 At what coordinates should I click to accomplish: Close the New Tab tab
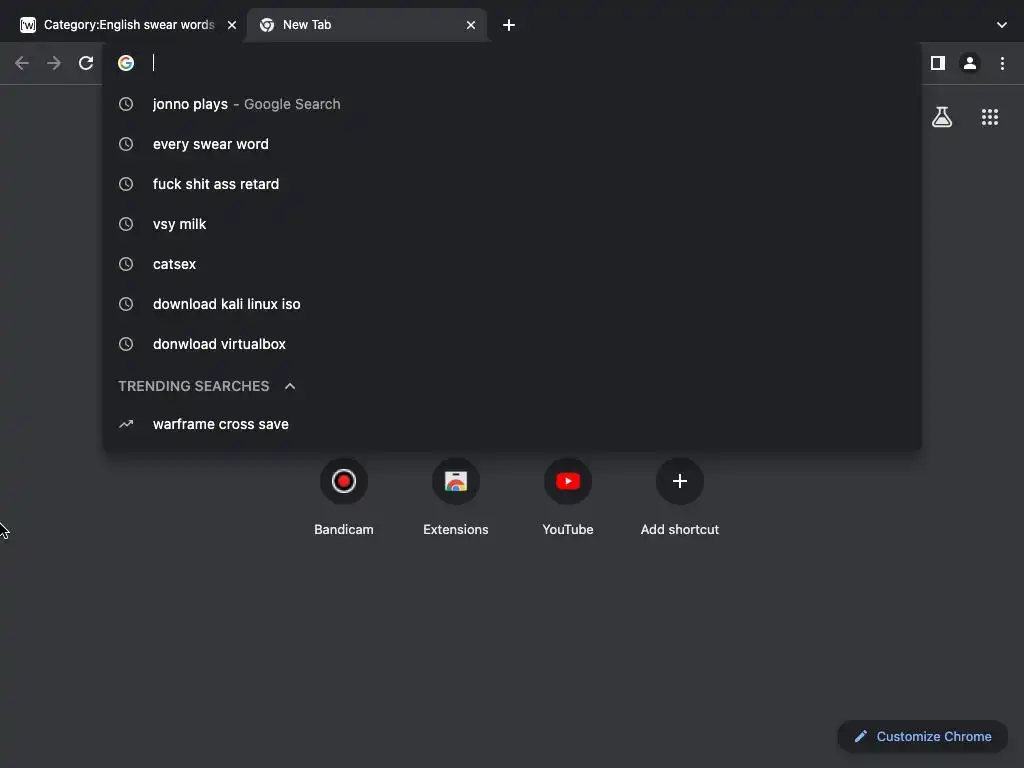pyautogui.click(x=471, y=25)
